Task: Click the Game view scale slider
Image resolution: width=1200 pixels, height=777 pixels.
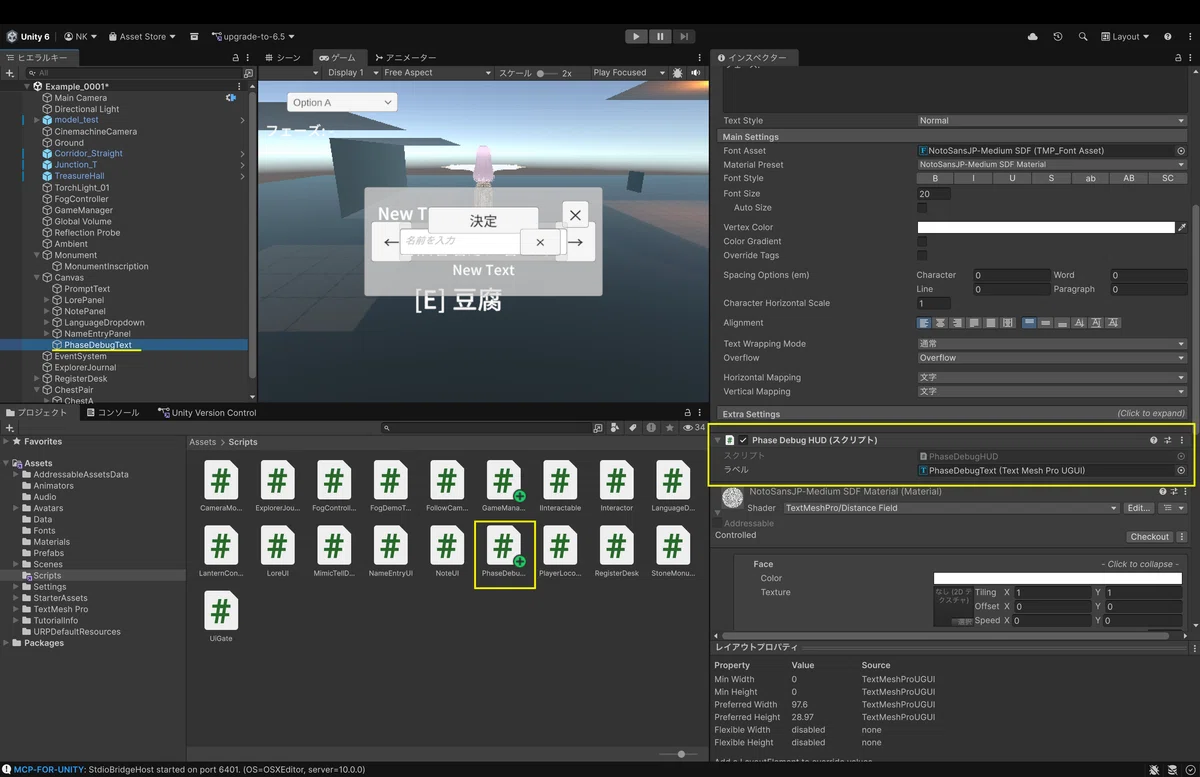Action: (547, 73)
